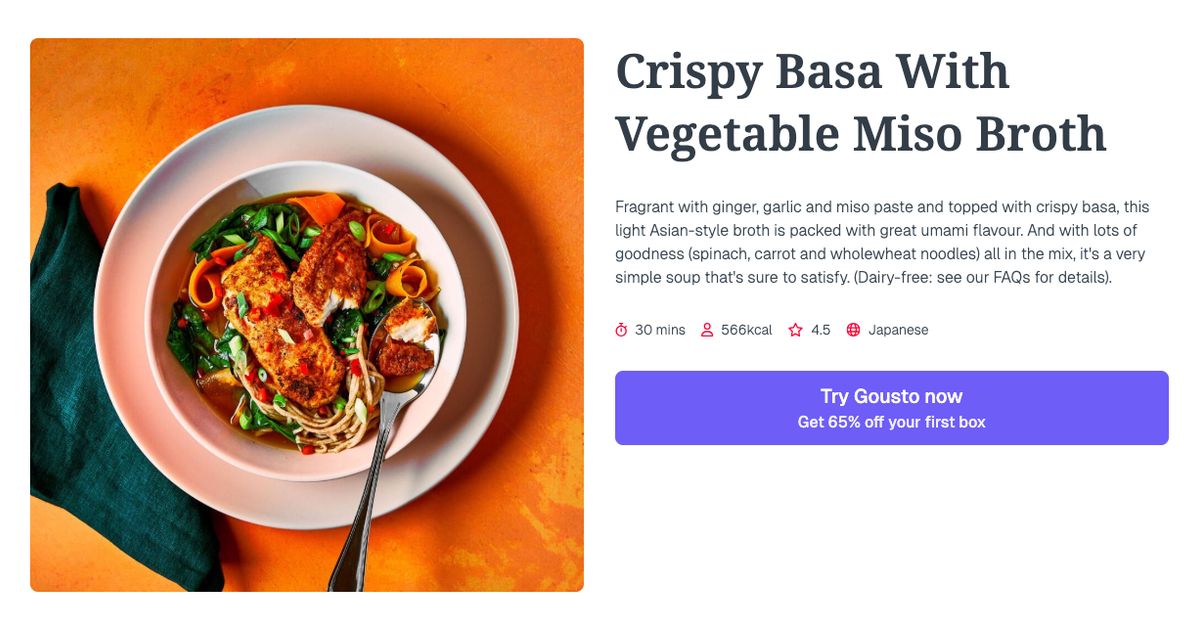The image size is (1200, 630).
Task: Click the timer icon next to 30 mins
Action: coord(622,329)
